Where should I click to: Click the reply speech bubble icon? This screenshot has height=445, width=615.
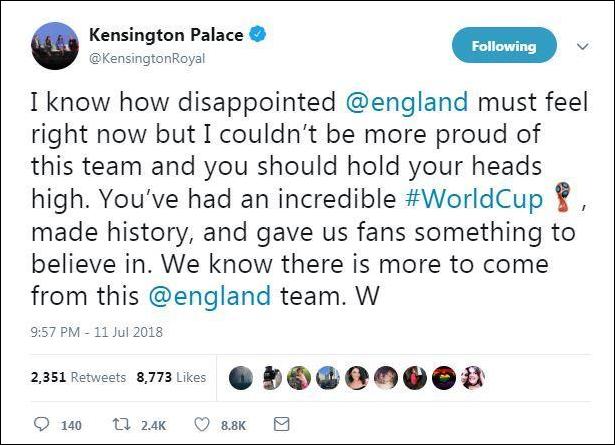click(41, 424)
